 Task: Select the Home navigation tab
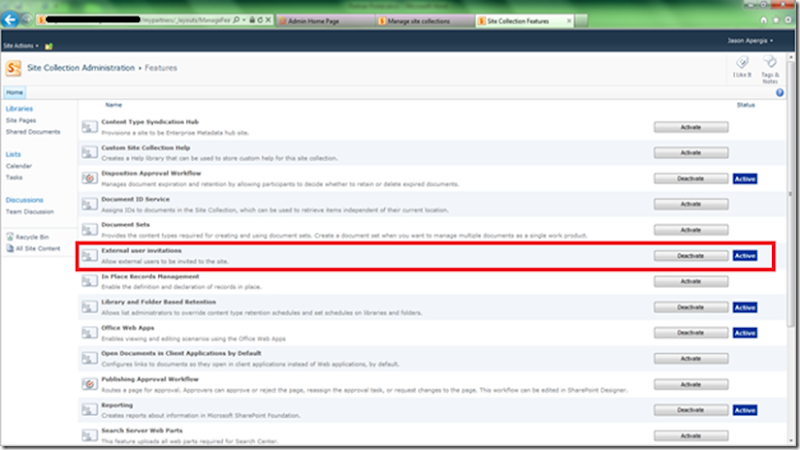(14, 92)
